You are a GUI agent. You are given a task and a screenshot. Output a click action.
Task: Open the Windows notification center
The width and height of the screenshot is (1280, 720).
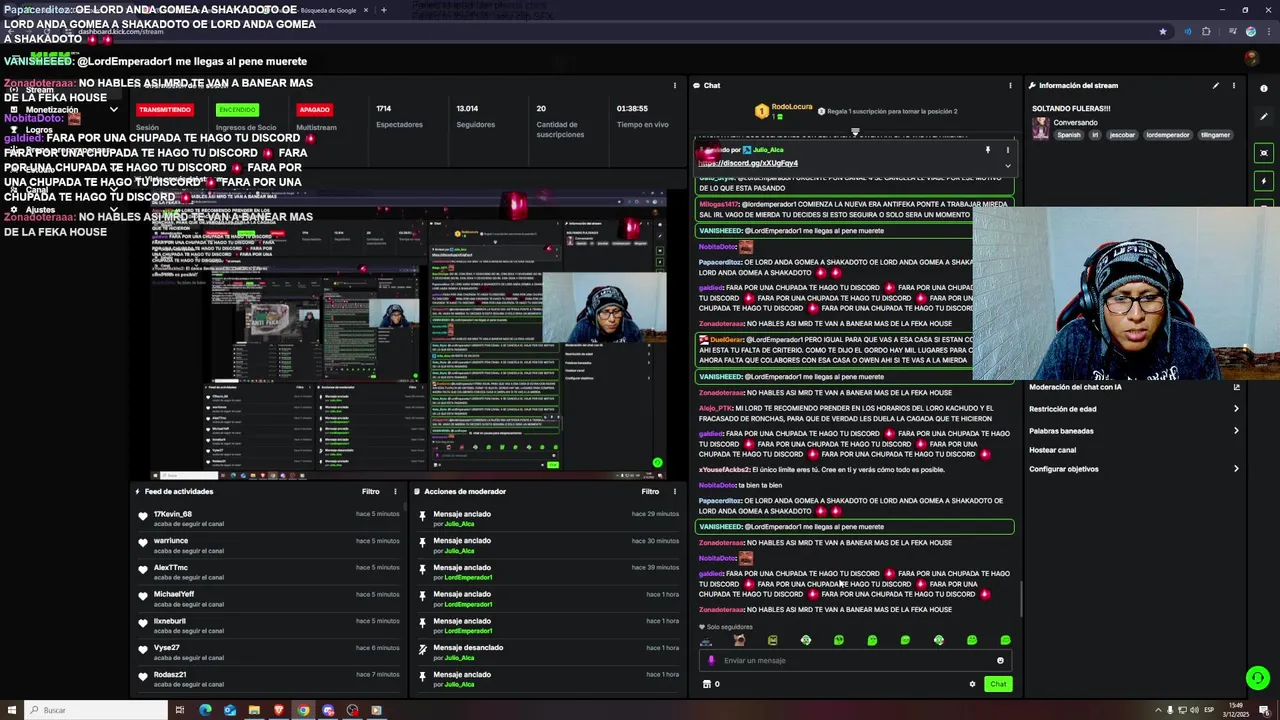(1264, 710)
